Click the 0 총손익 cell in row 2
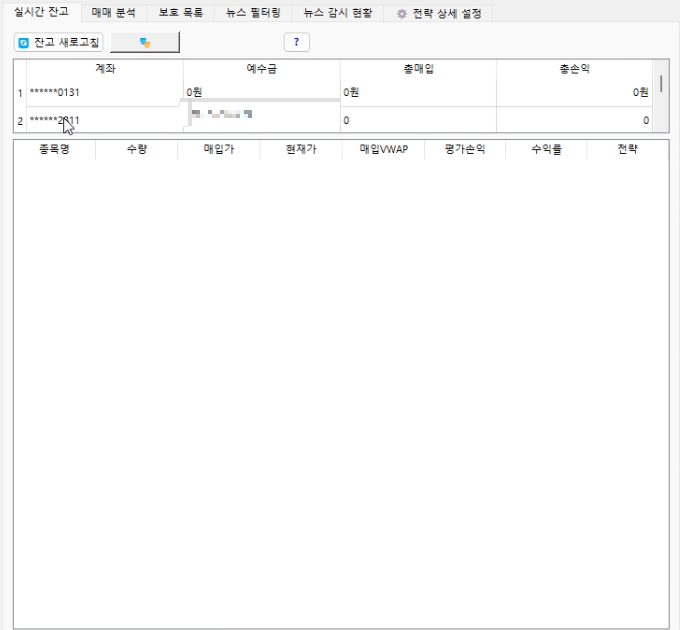Screen dimensions: 680x630 coord(574,120)
